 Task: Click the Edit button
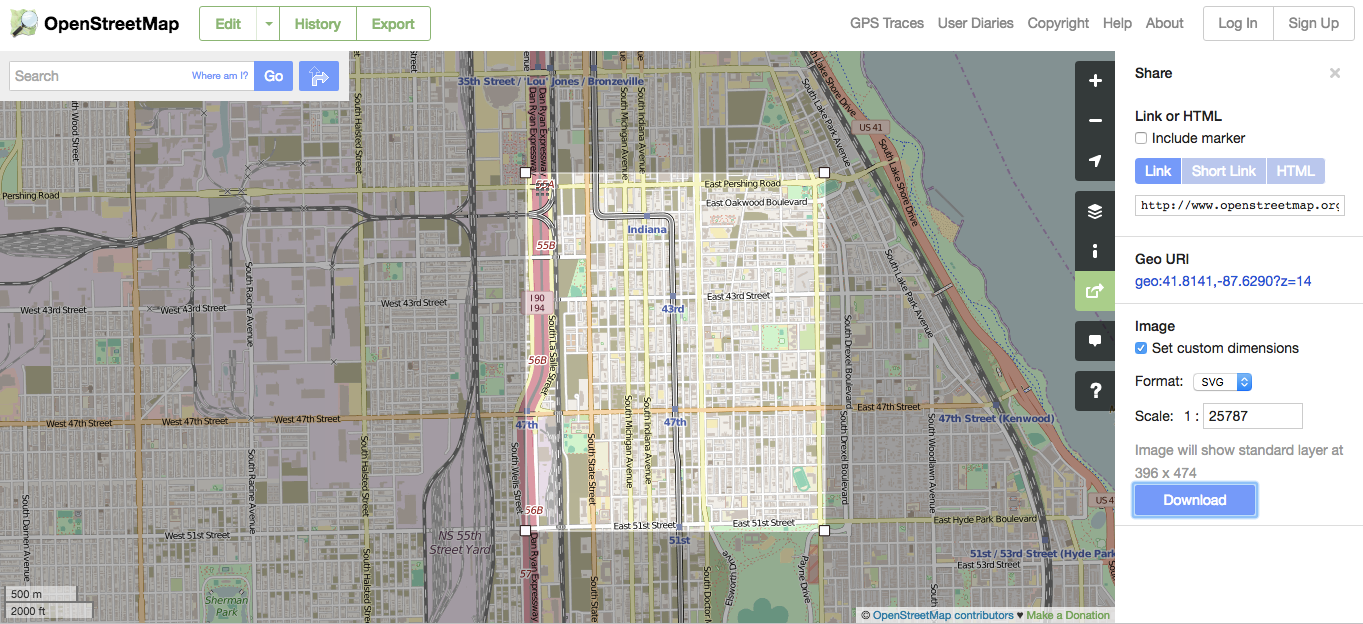pyautogui.click(x=228, y=24)
